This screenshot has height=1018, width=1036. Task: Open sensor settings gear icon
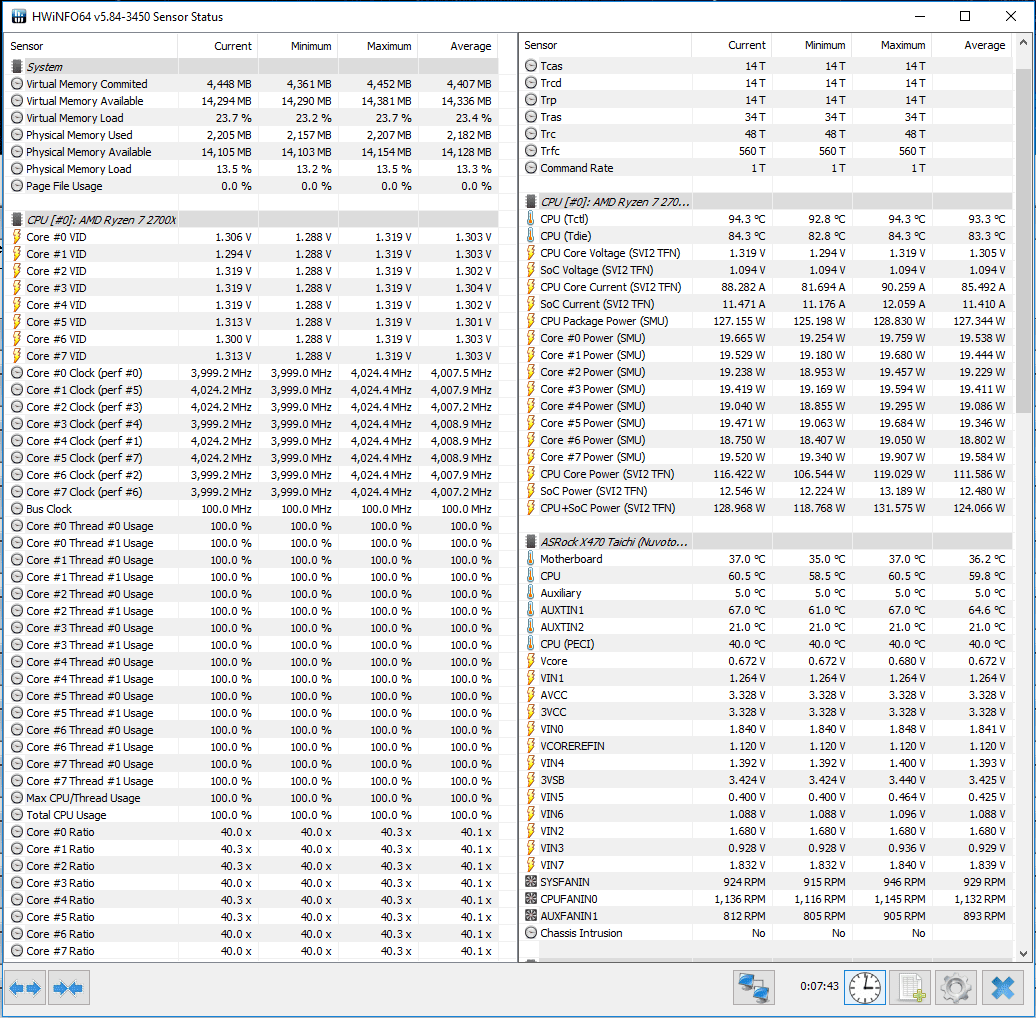tap(956, 988)
